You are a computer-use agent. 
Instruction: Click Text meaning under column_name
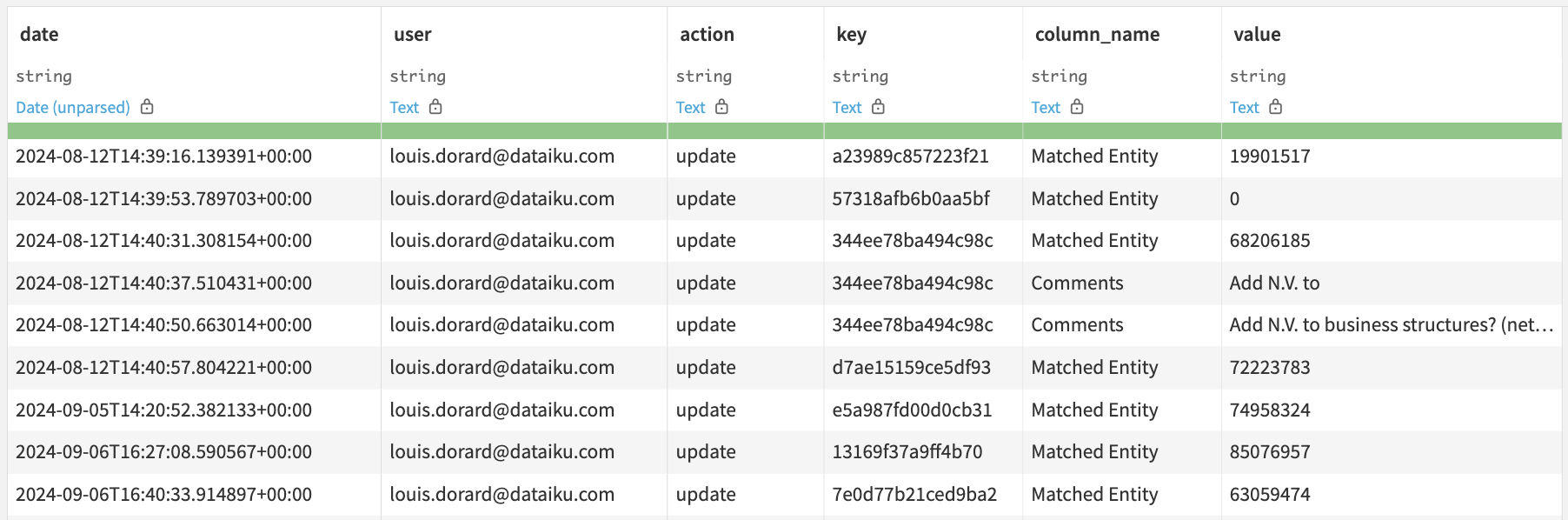point(1046,107)
